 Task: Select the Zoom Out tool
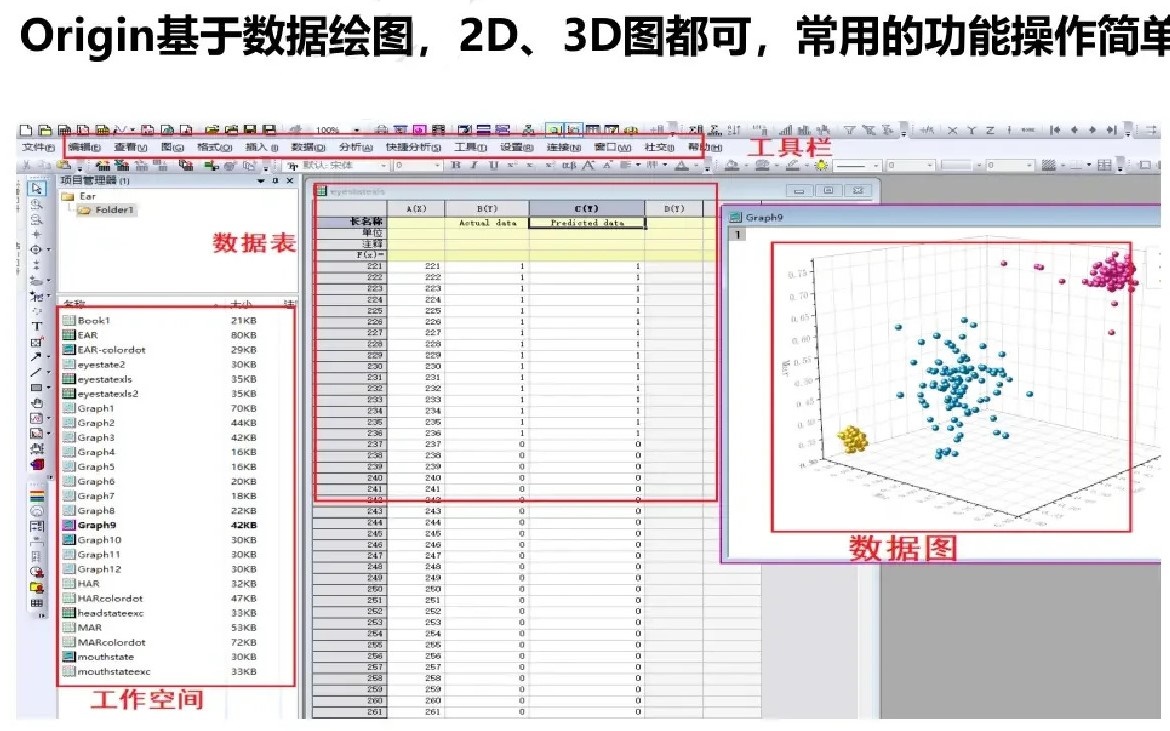[37, 219]
